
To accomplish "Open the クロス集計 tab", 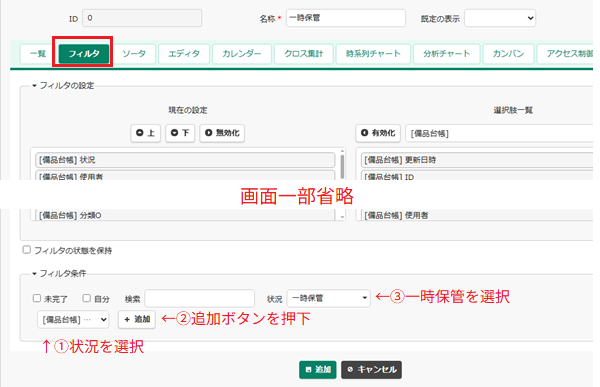I will point(303,54).
